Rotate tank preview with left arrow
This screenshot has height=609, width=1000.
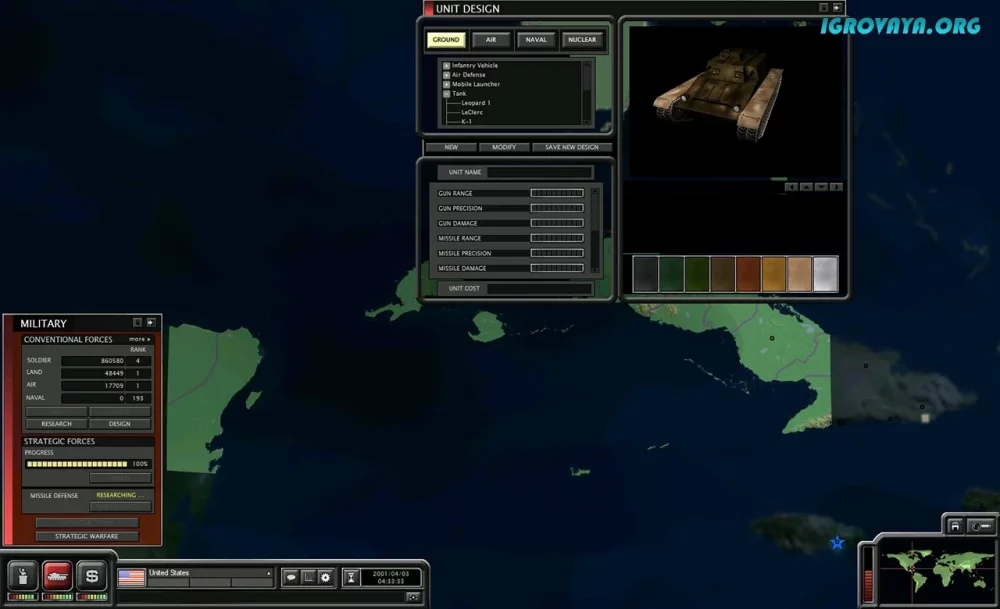point(791,187)
